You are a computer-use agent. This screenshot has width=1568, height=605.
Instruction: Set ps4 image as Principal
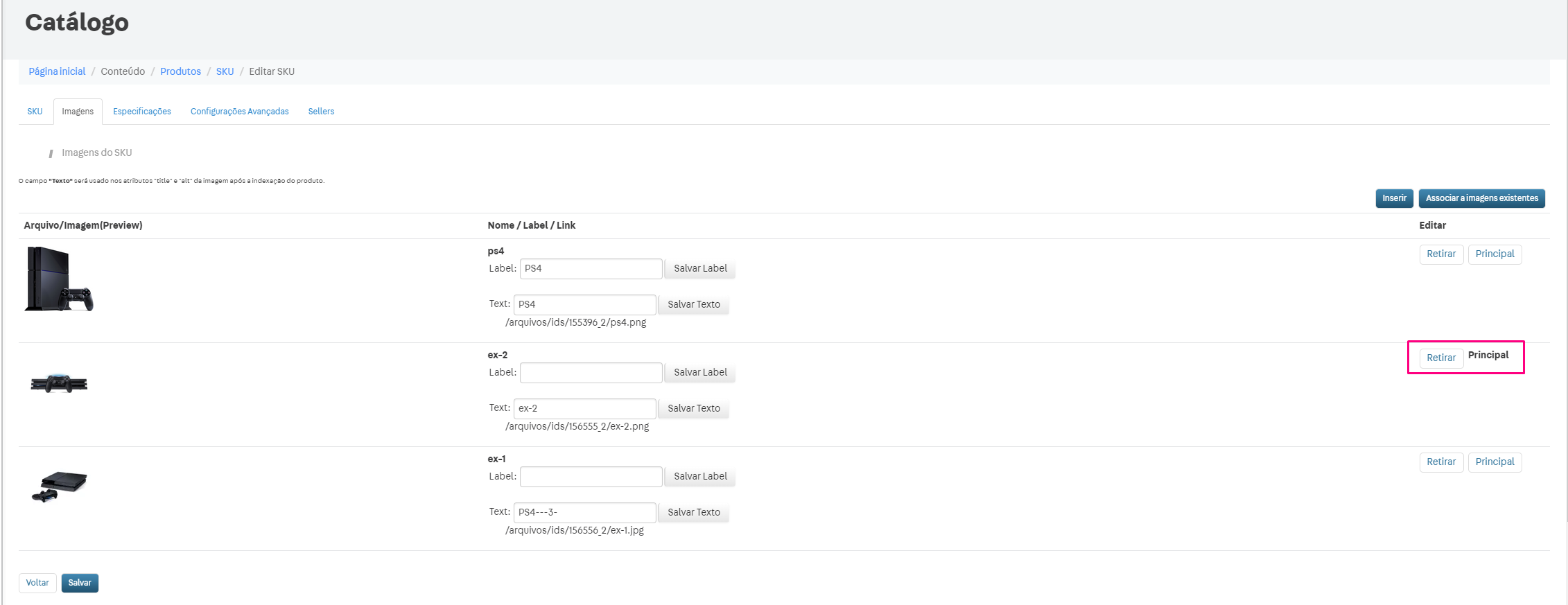pyautogui.click(x=1494, y=254)
